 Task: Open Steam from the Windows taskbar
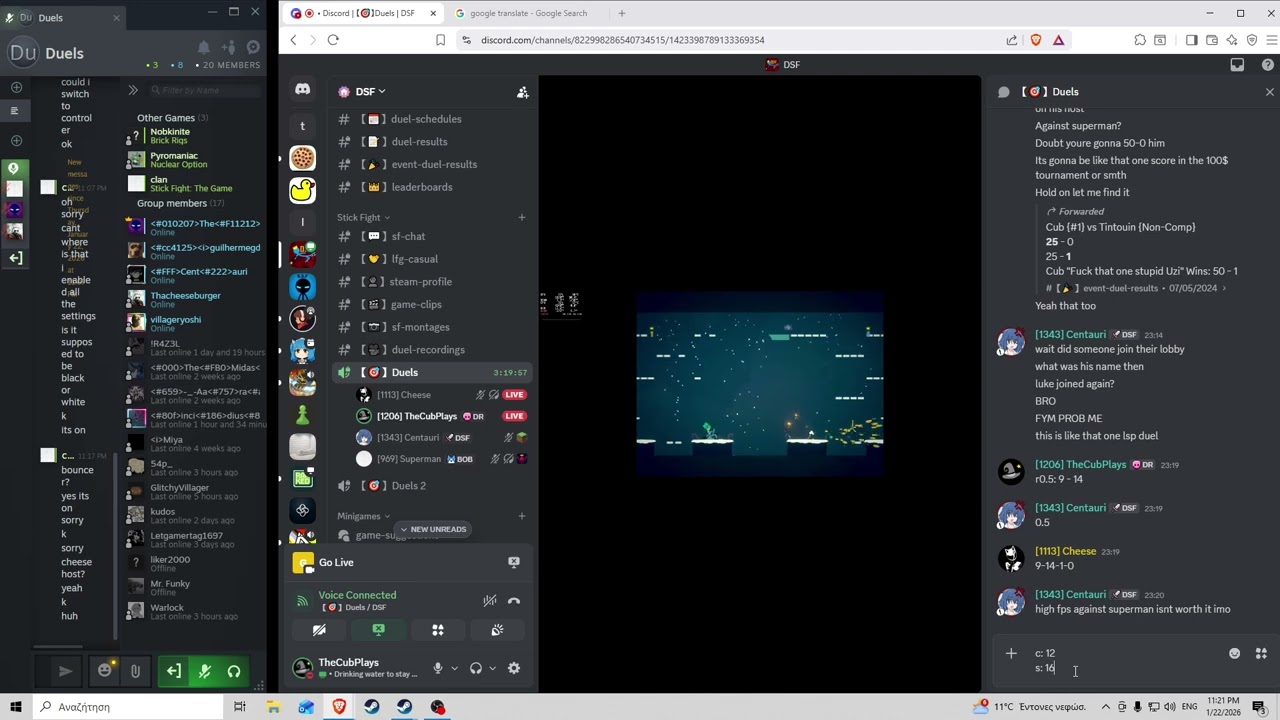(371, 707)
